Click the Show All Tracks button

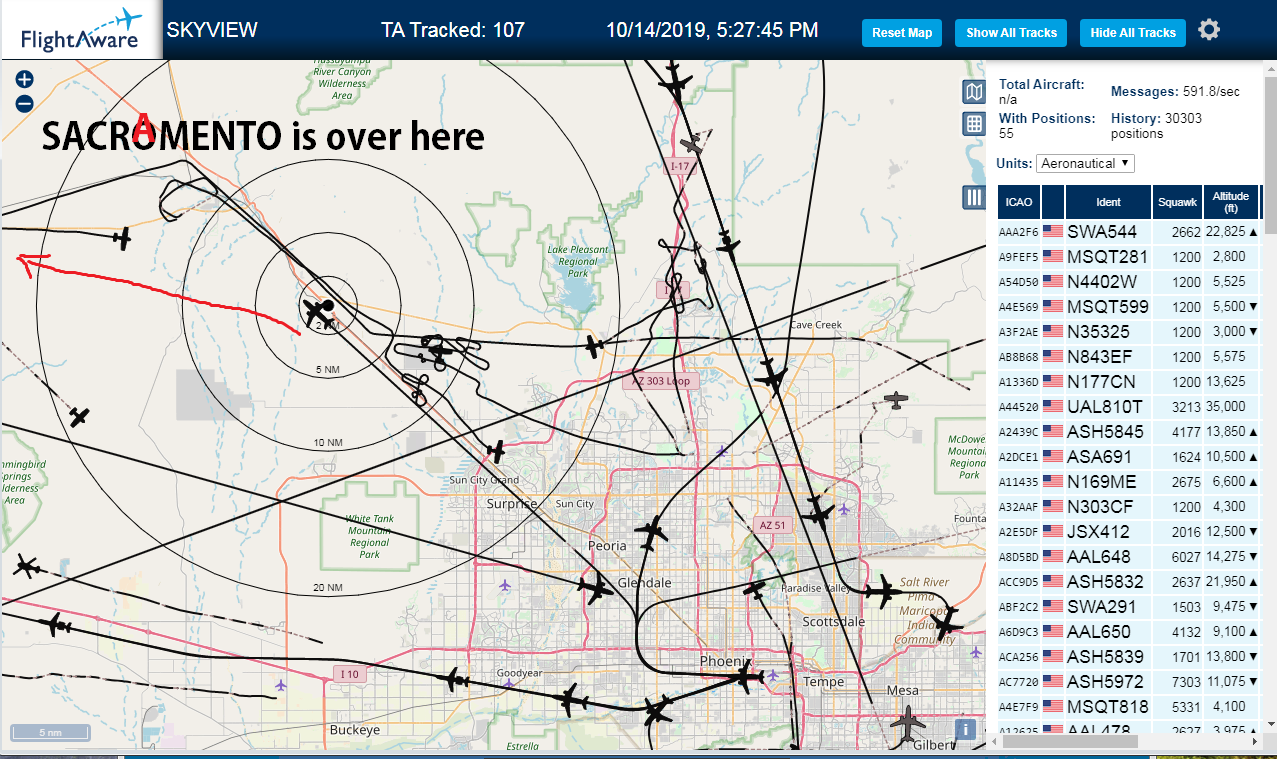1011,33
